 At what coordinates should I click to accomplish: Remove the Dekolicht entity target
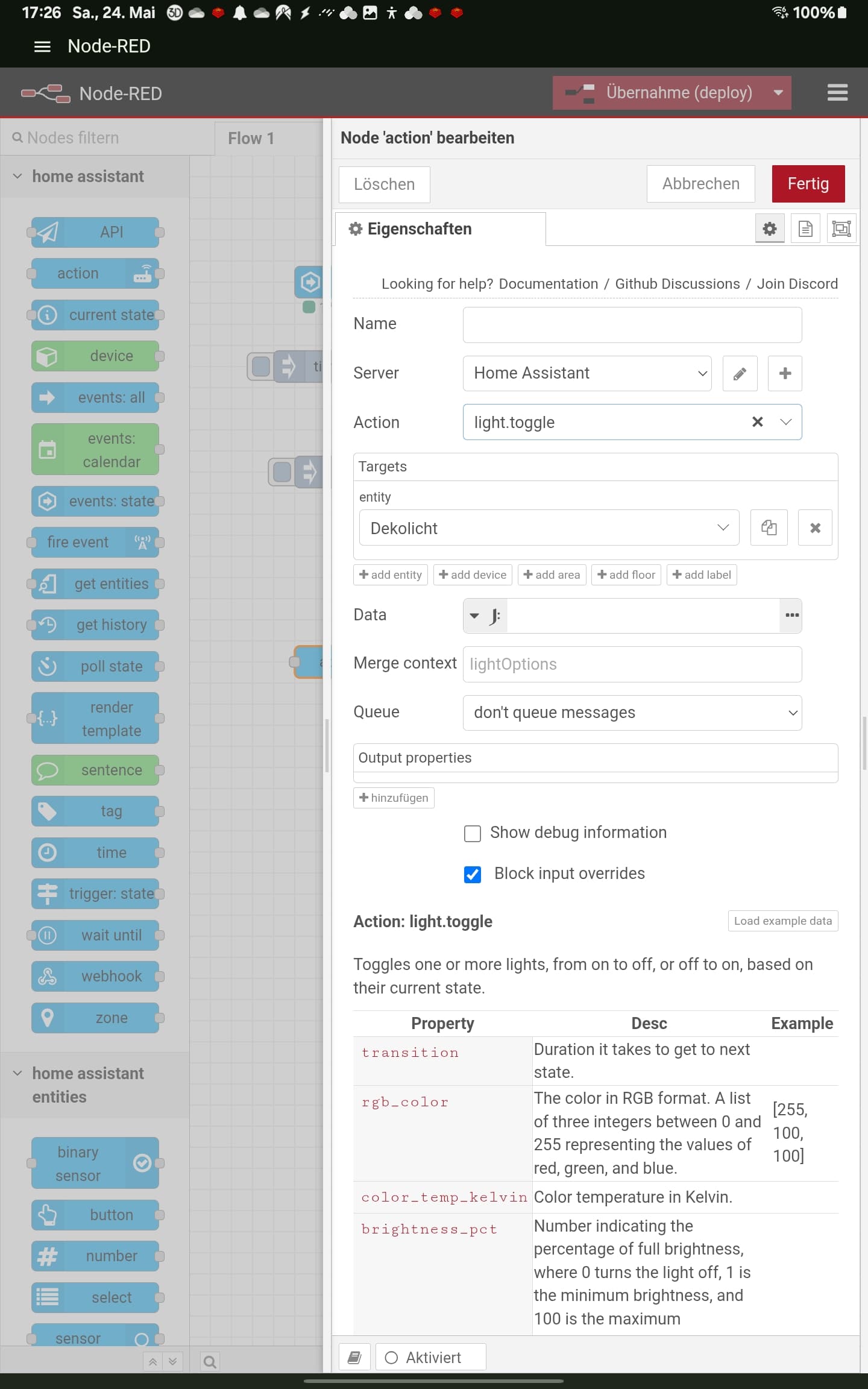point(815,528)
